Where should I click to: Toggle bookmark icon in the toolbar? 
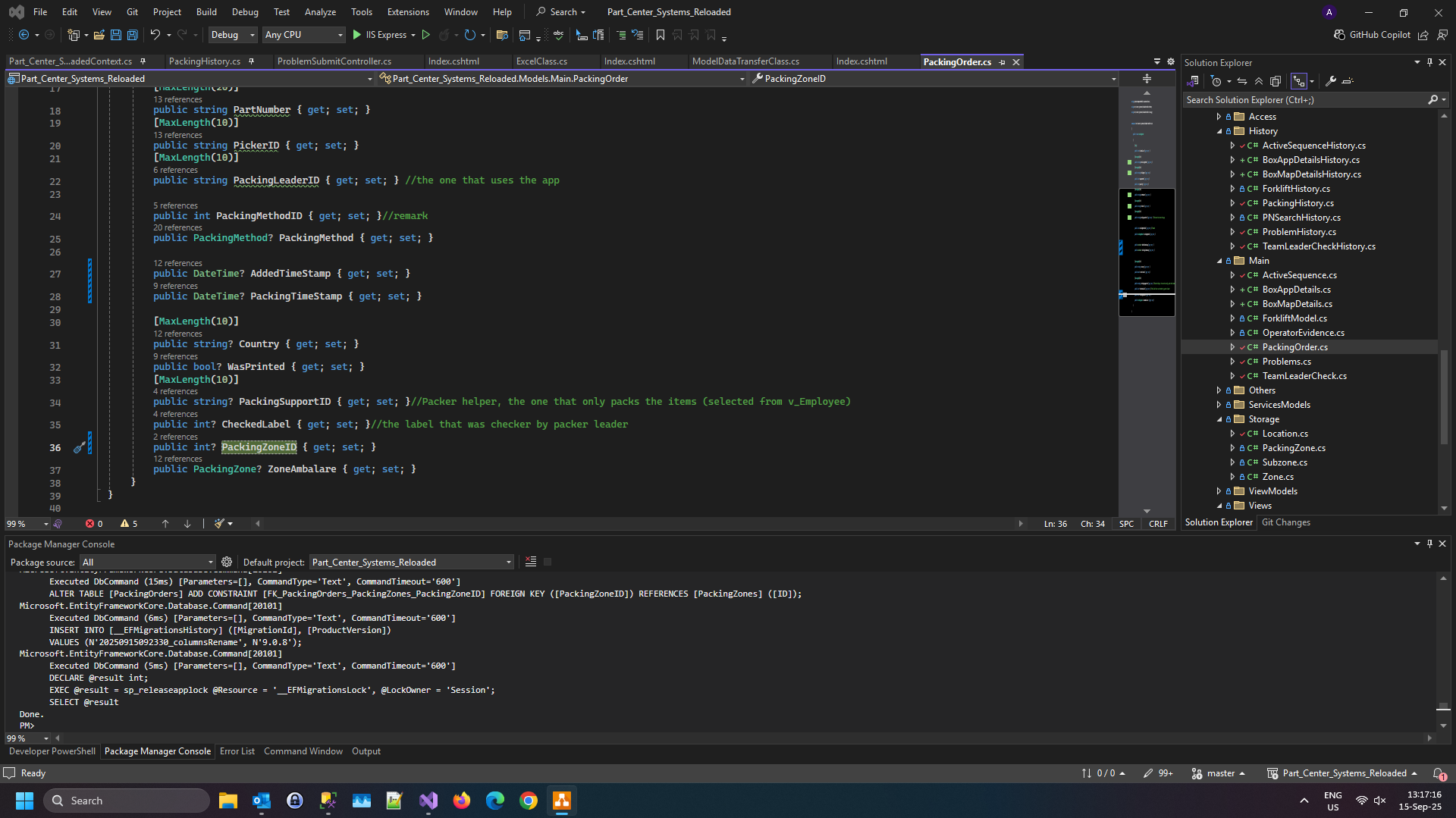(x=660, y=35)
